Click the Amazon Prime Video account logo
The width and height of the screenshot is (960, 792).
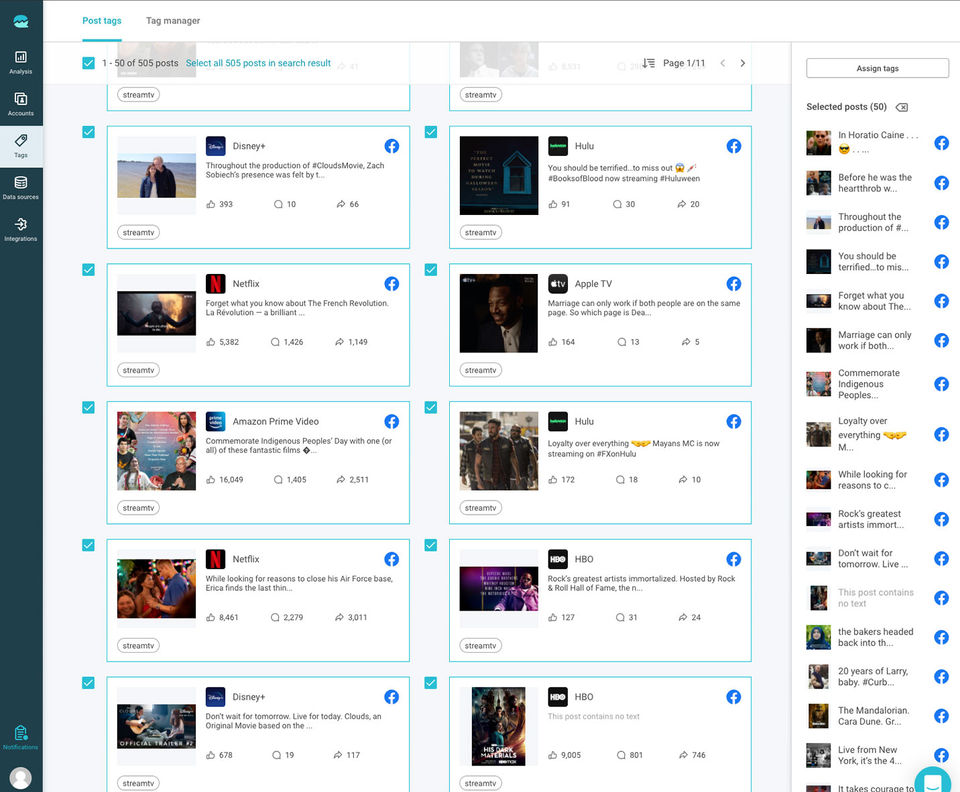tap(216, 421)
